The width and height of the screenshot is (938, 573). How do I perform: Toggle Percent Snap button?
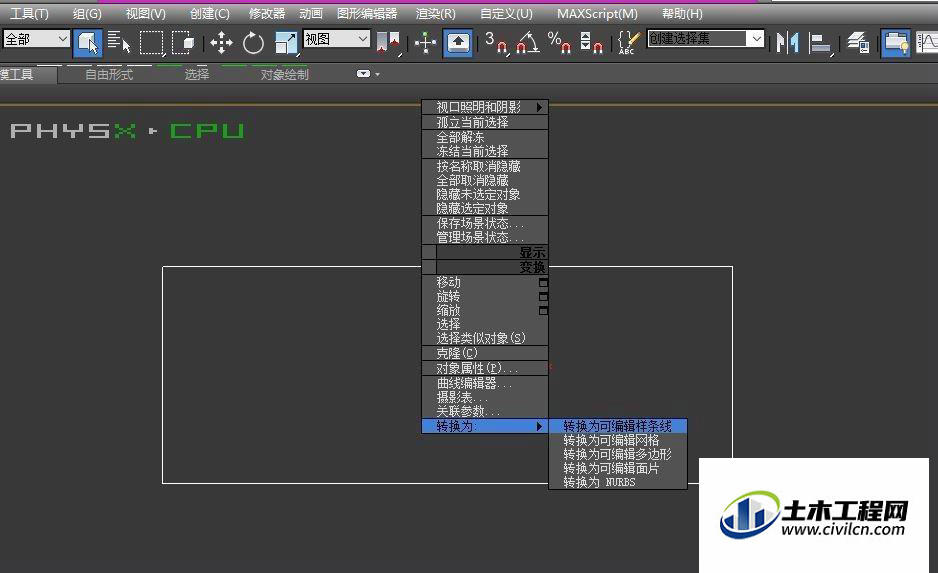coord(559,43)
